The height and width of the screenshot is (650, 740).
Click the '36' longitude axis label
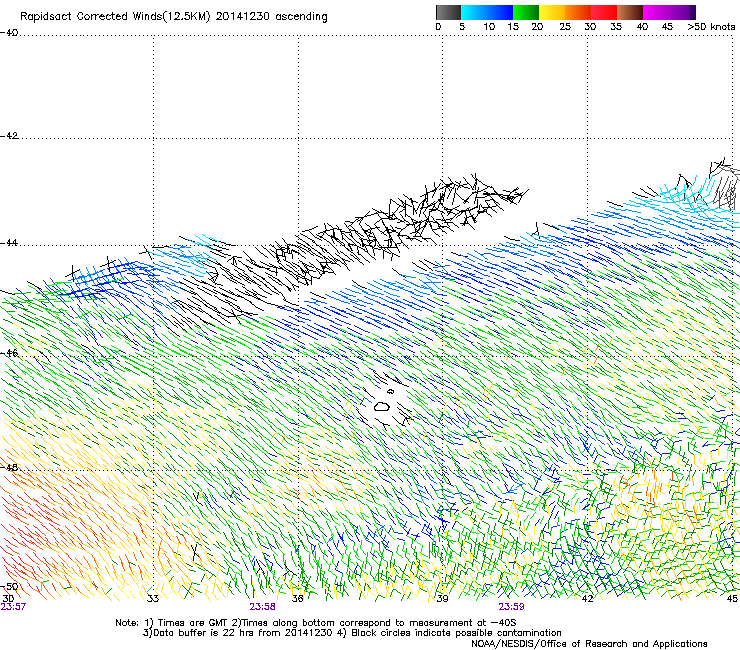(x=297, y=599)
